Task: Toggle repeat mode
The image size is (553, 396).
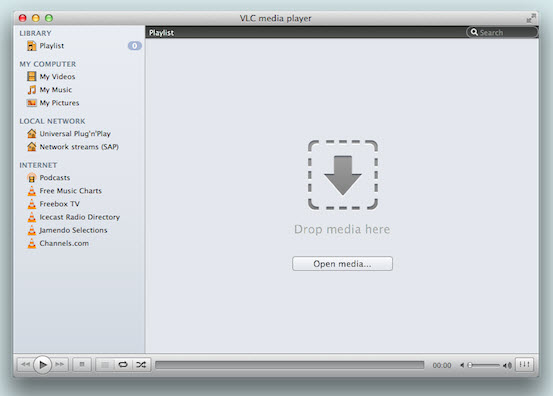Action: [x=123, y=365]
